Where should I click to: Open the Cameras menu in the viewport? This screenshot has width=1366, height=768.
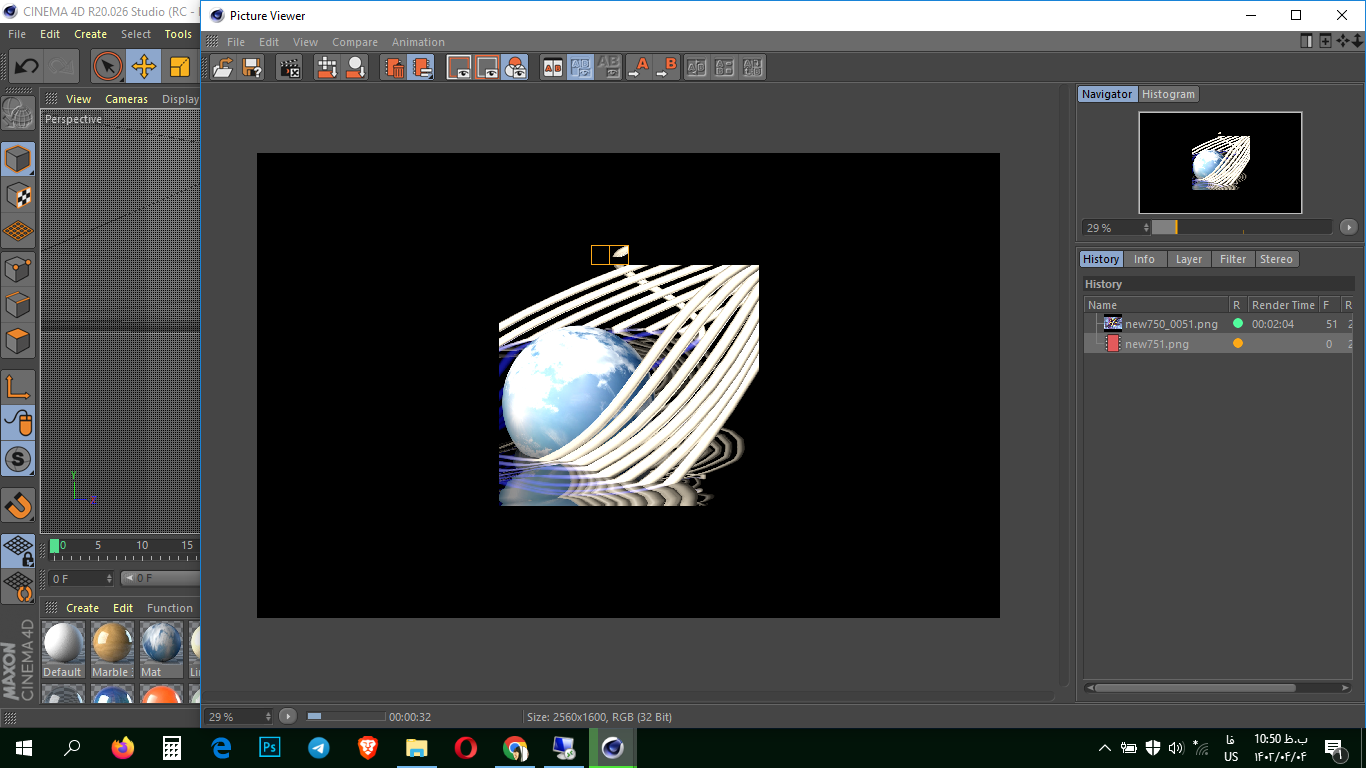coord(126,99)
